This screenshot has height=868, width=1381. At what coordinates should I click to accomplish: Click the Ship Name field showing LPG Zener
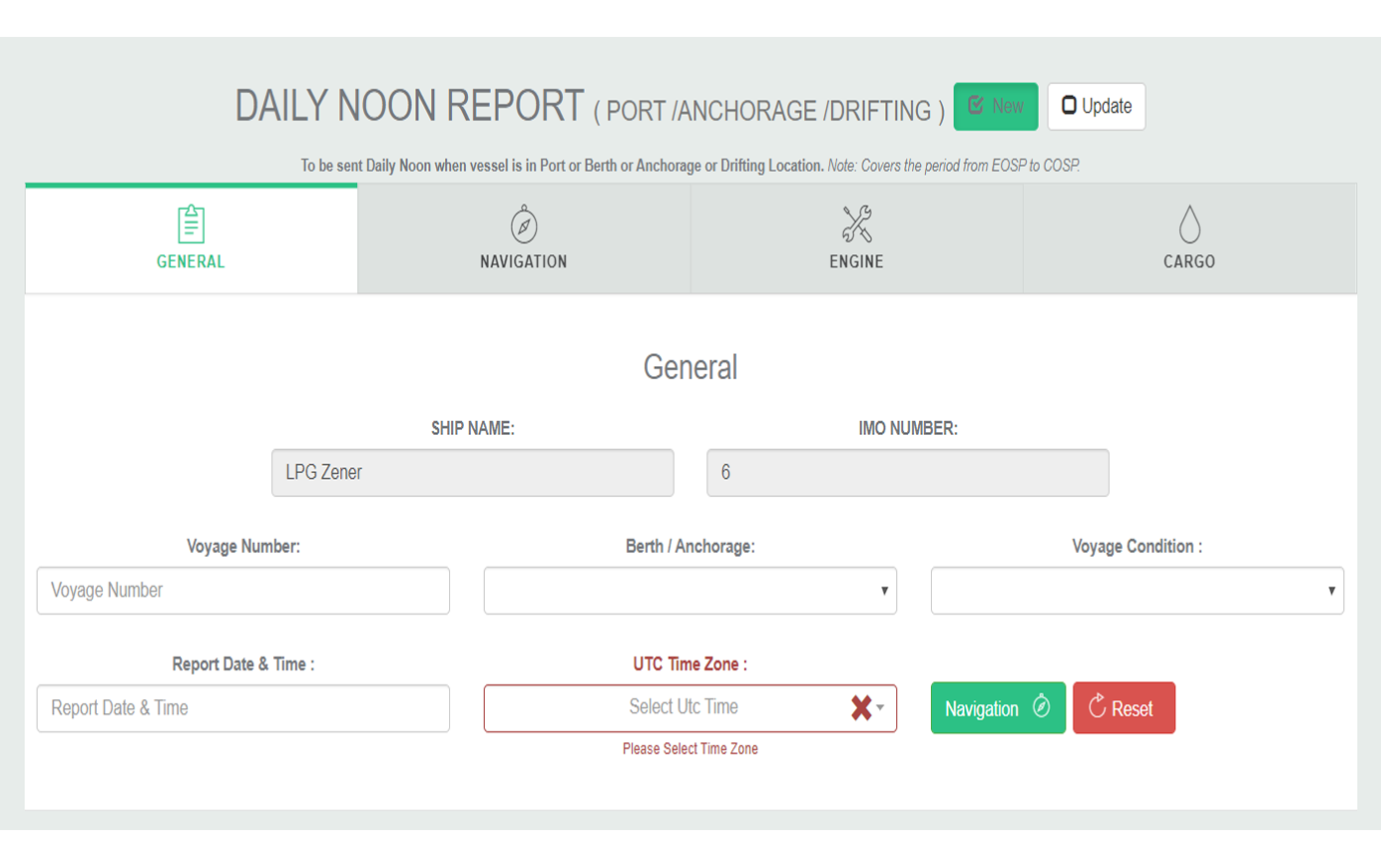(472, 473)
